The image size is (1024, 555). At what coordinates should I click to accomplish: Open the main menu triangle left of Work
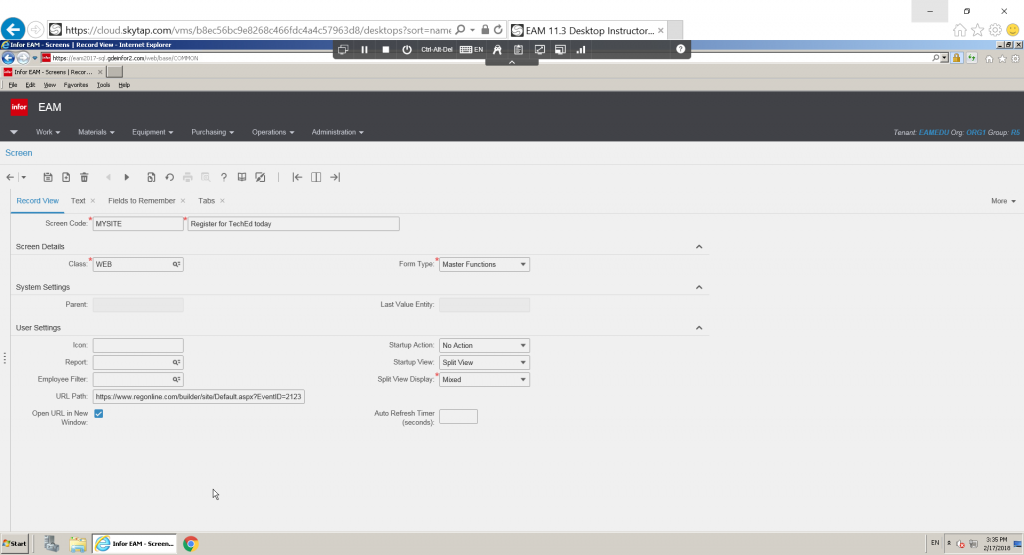[14, 132]
